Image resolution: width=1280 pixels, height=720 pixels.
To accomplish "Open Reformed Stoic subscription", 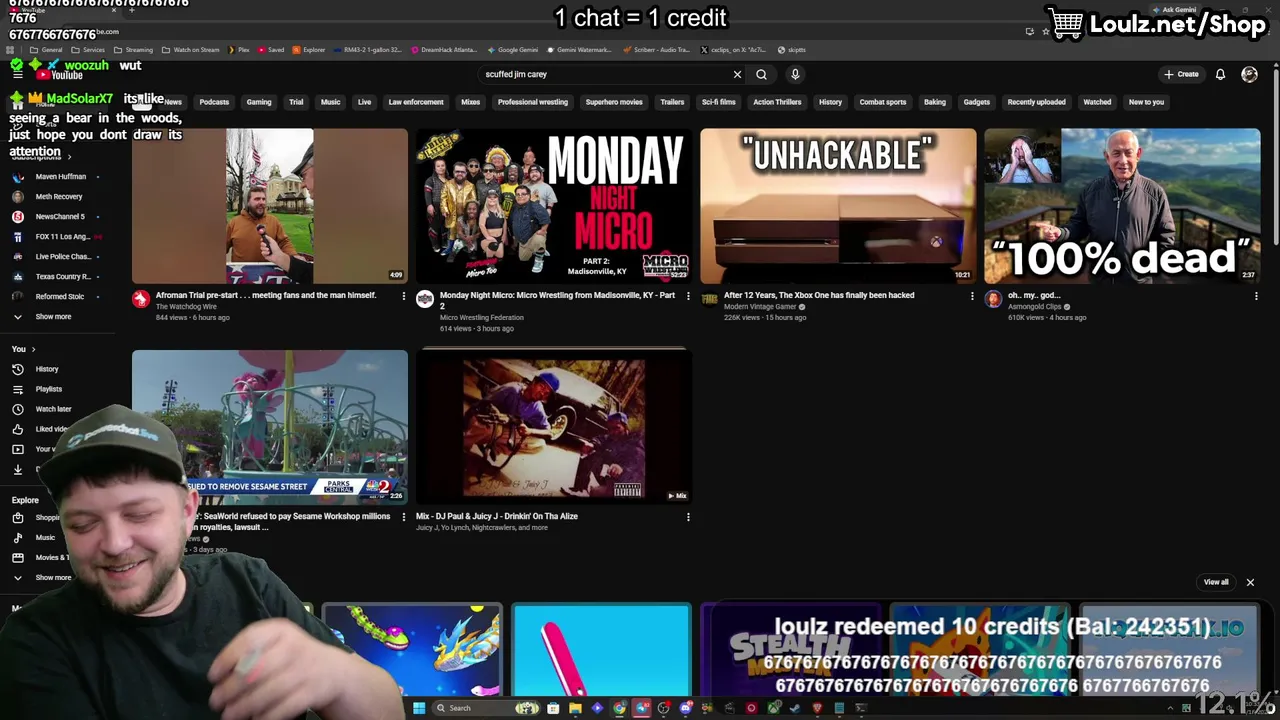I will (x=59, y=296).
